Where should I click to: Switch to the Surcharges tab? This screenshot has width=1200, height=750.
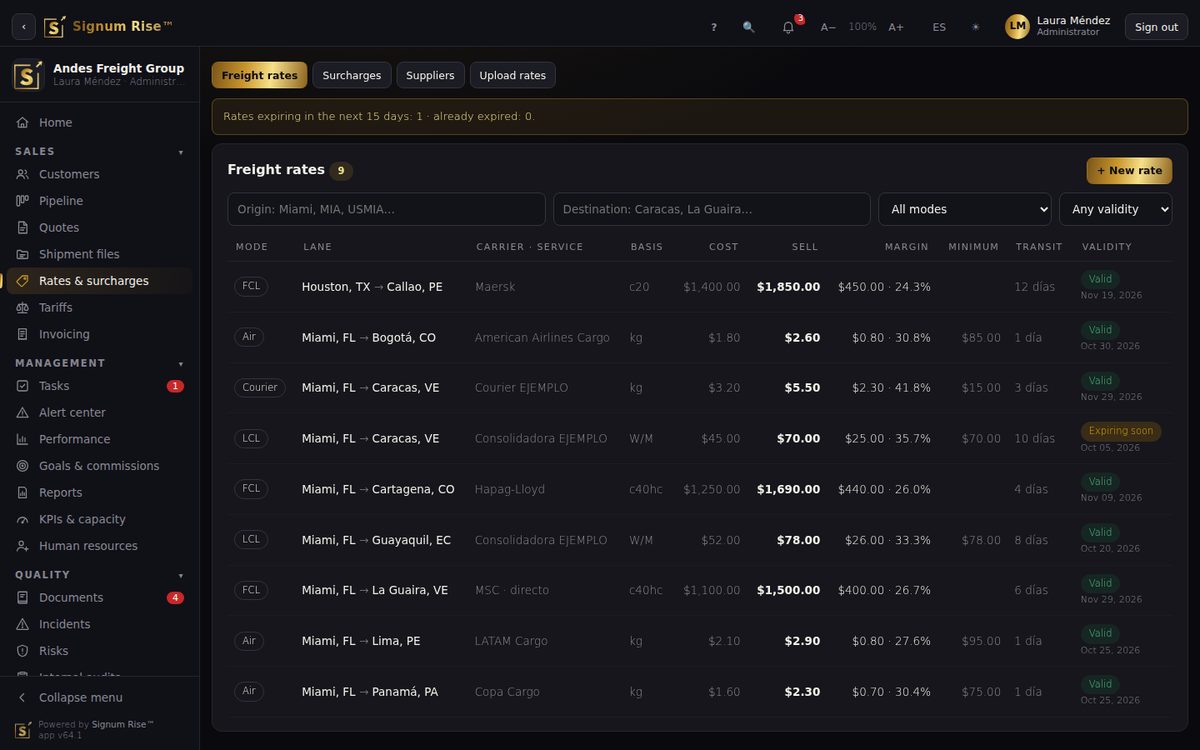point(352,75)
